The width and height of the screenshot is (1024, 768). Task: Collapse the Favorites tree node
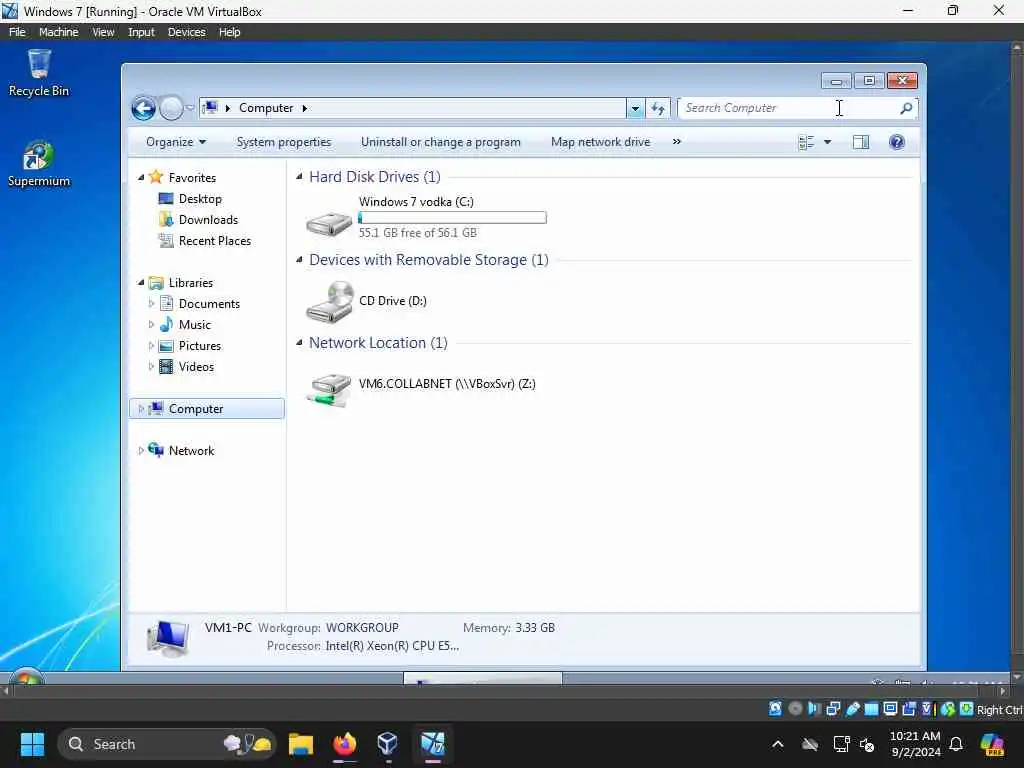click(140, 178)
